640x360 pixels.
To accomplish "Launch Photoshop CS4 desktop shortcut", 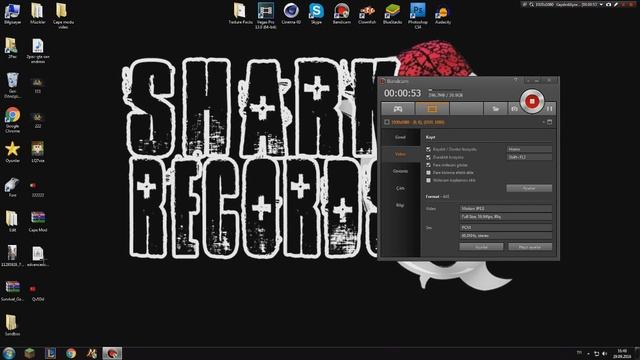I will coord(418,16).
